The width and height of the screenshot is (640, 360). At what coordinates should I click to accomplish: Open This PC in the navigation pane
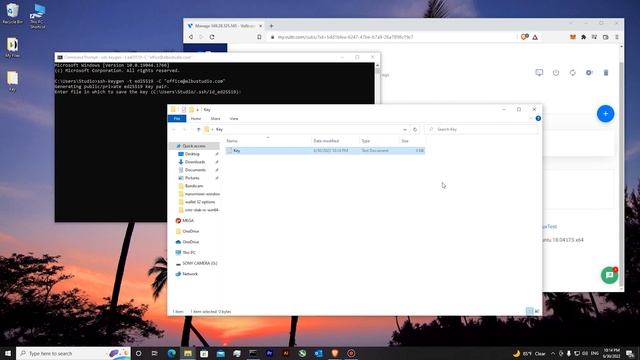tap(189, 253)
